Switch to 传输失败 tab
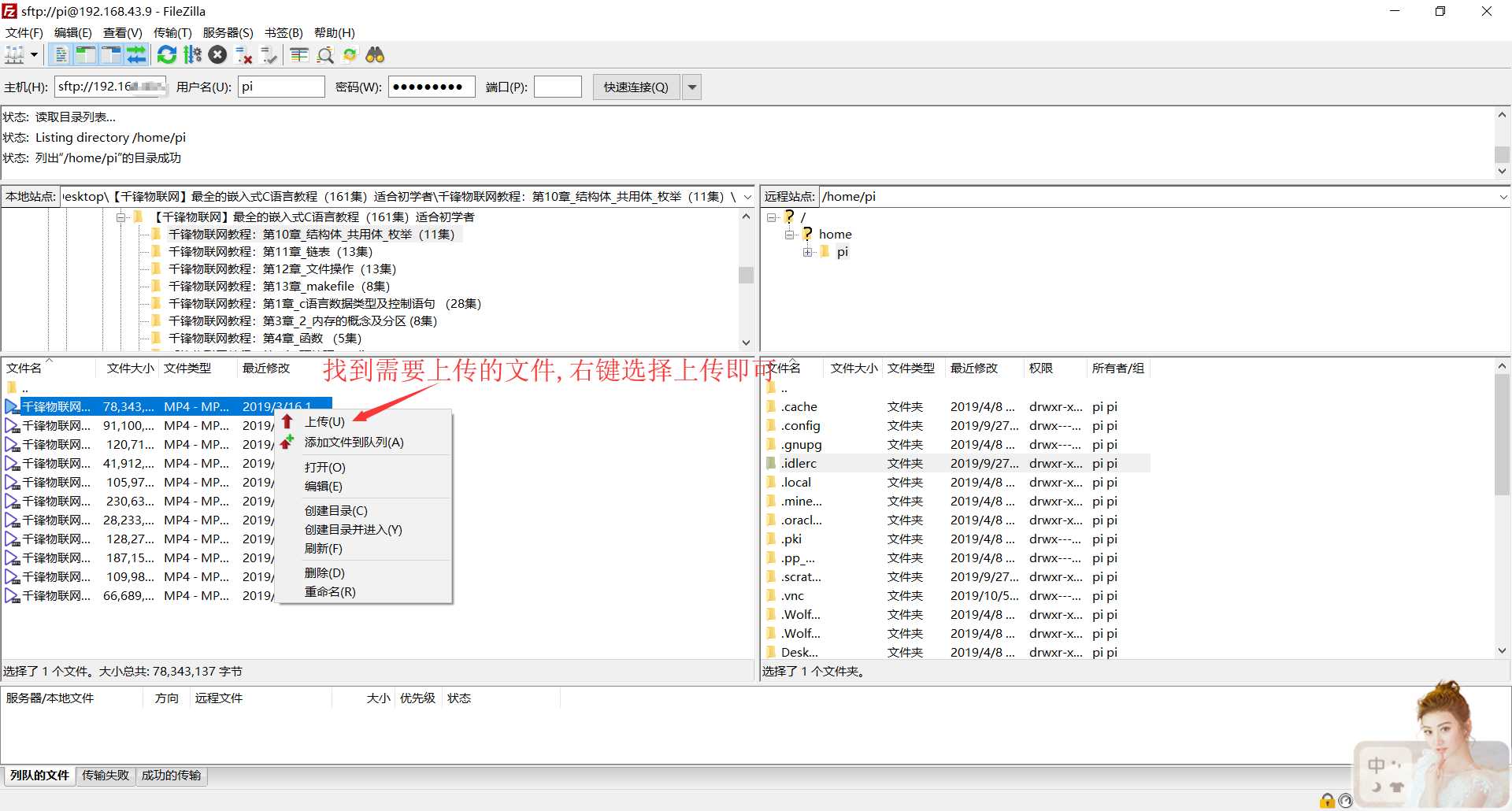The width and height of the screenshot is (1512, 811). point(106,776)
